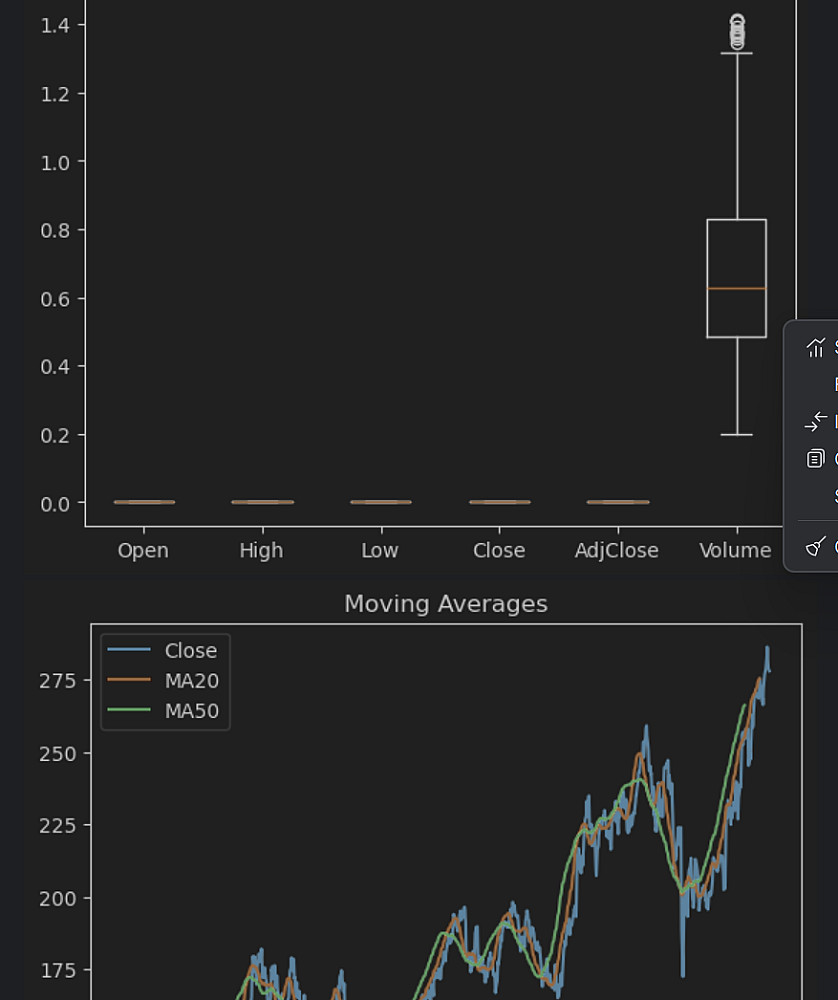Click the Volume outlier circles at top

pyautogui.click(x=737, y=33)
